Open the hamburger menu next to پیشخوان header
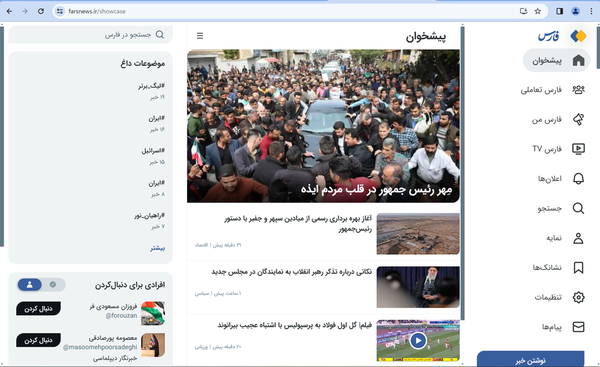This screenshot has height=367, width=600. (x=200, y=36)
